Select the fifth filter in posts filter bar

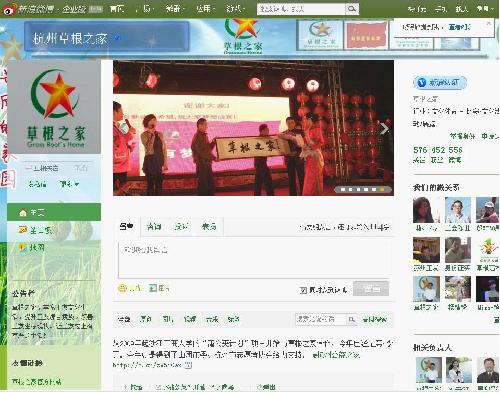coord(212,319)
